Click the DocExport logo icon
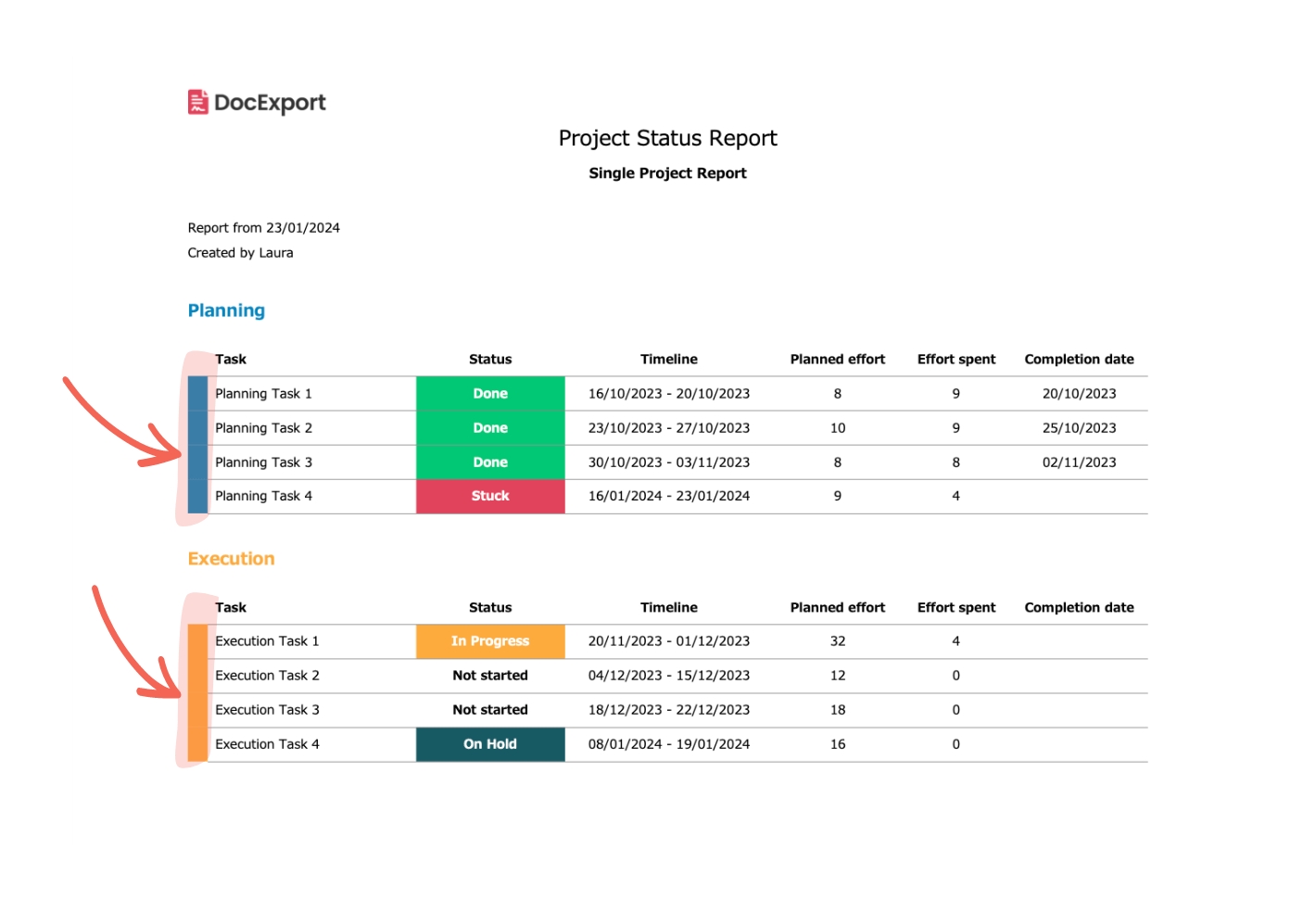Image resolution: width=1316 pixels, height=899 pixels. 197,102
